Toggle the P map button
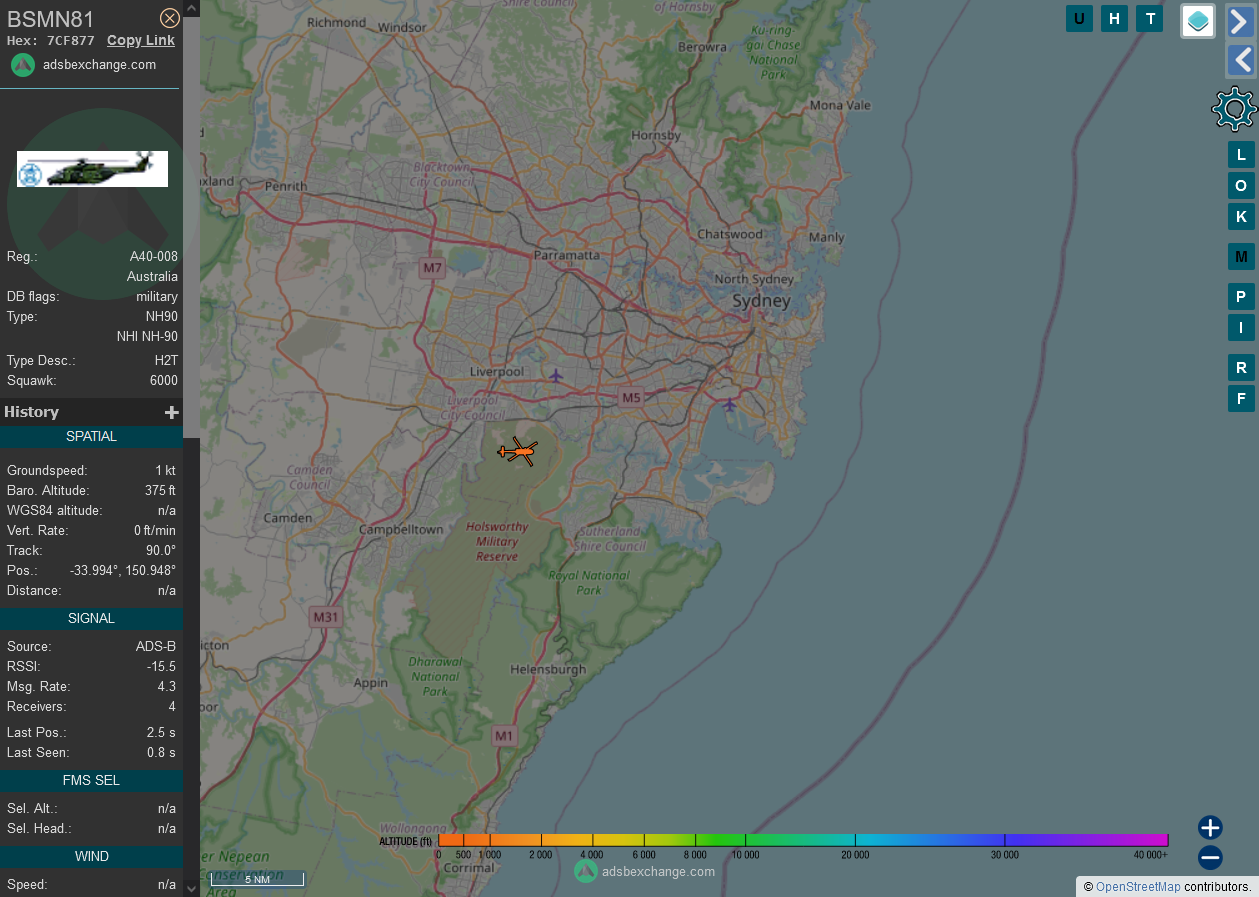This screenshot has height=897, width=1259. click(1241, 297)
